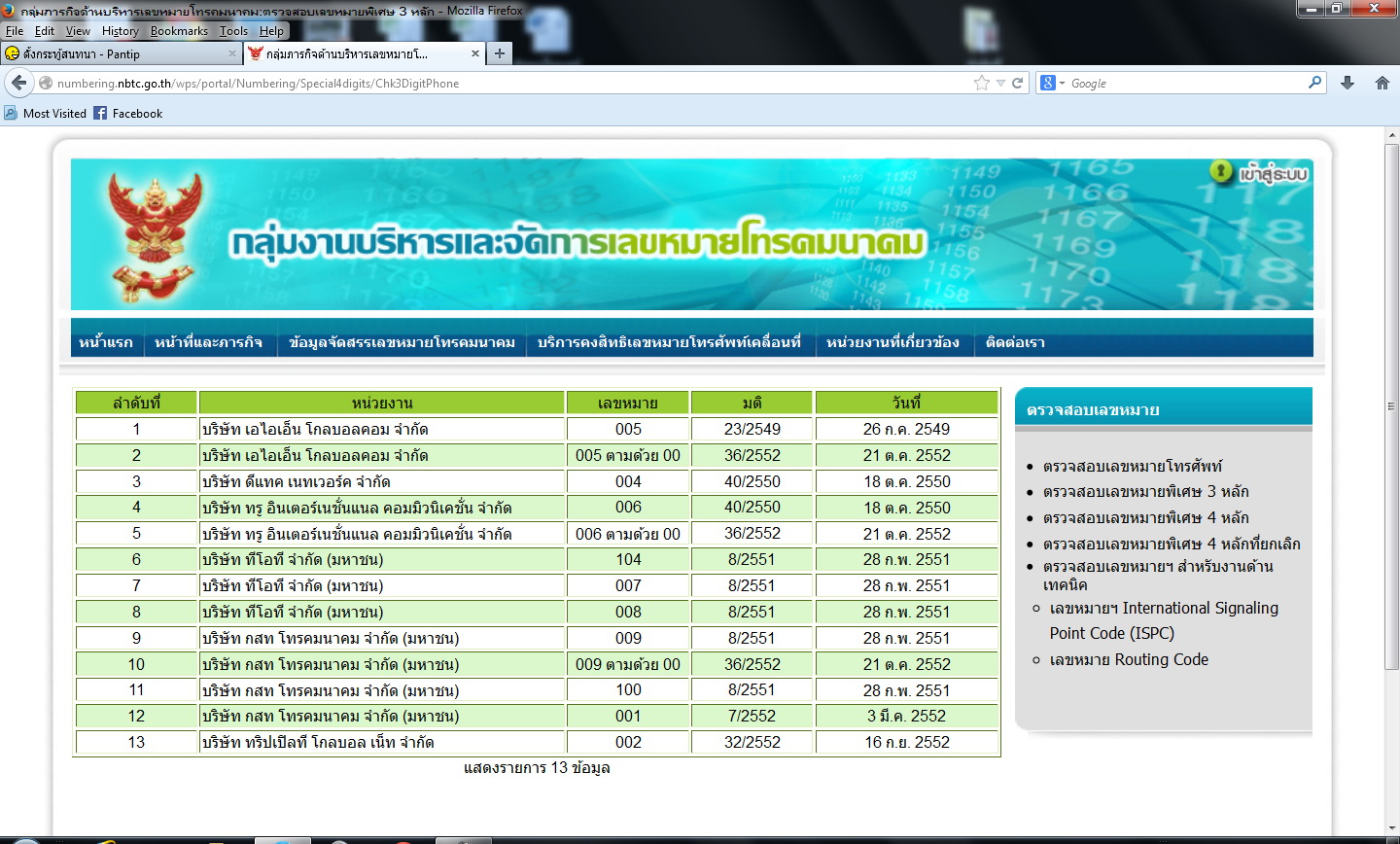Image resolution: width=1400 pixels, height=844 pixels.
Task: Click the ตรวจสอบเลขหมายโทรศัพท์ sidebar link
Action: coord(1133,466)
